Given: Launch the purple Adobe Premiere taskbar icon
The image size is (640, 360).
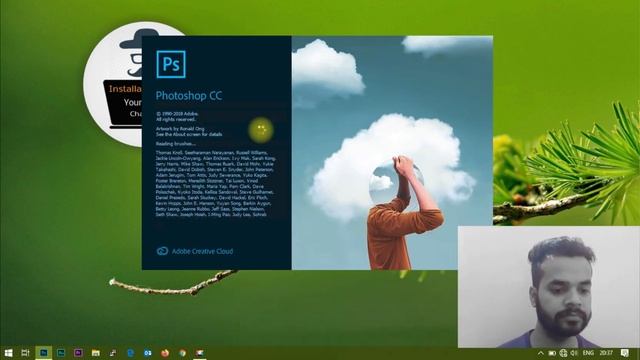Looking at the screenshot, I should pos(78,353).
